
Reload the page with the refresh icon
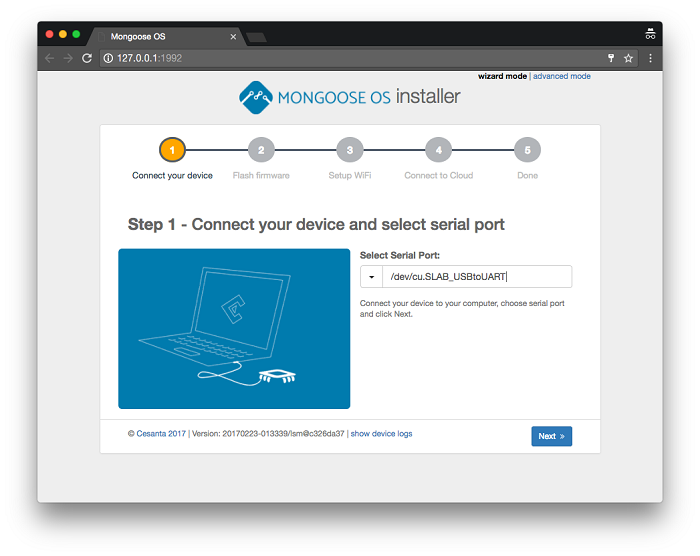click(x=87, y=58)
